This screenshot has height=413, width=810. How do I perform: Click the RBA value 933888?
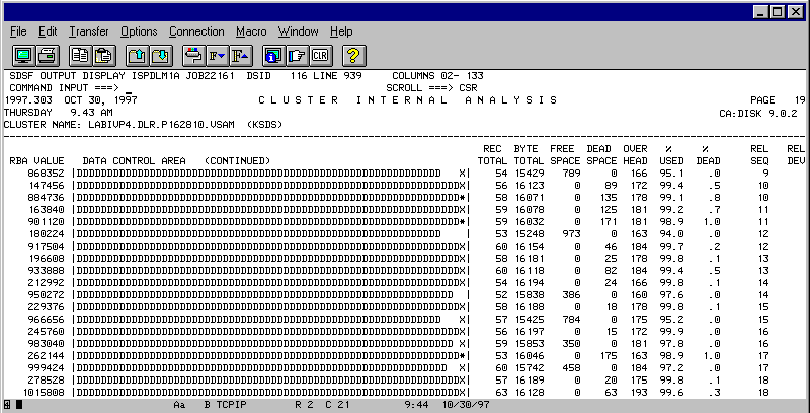click(45, 271)
